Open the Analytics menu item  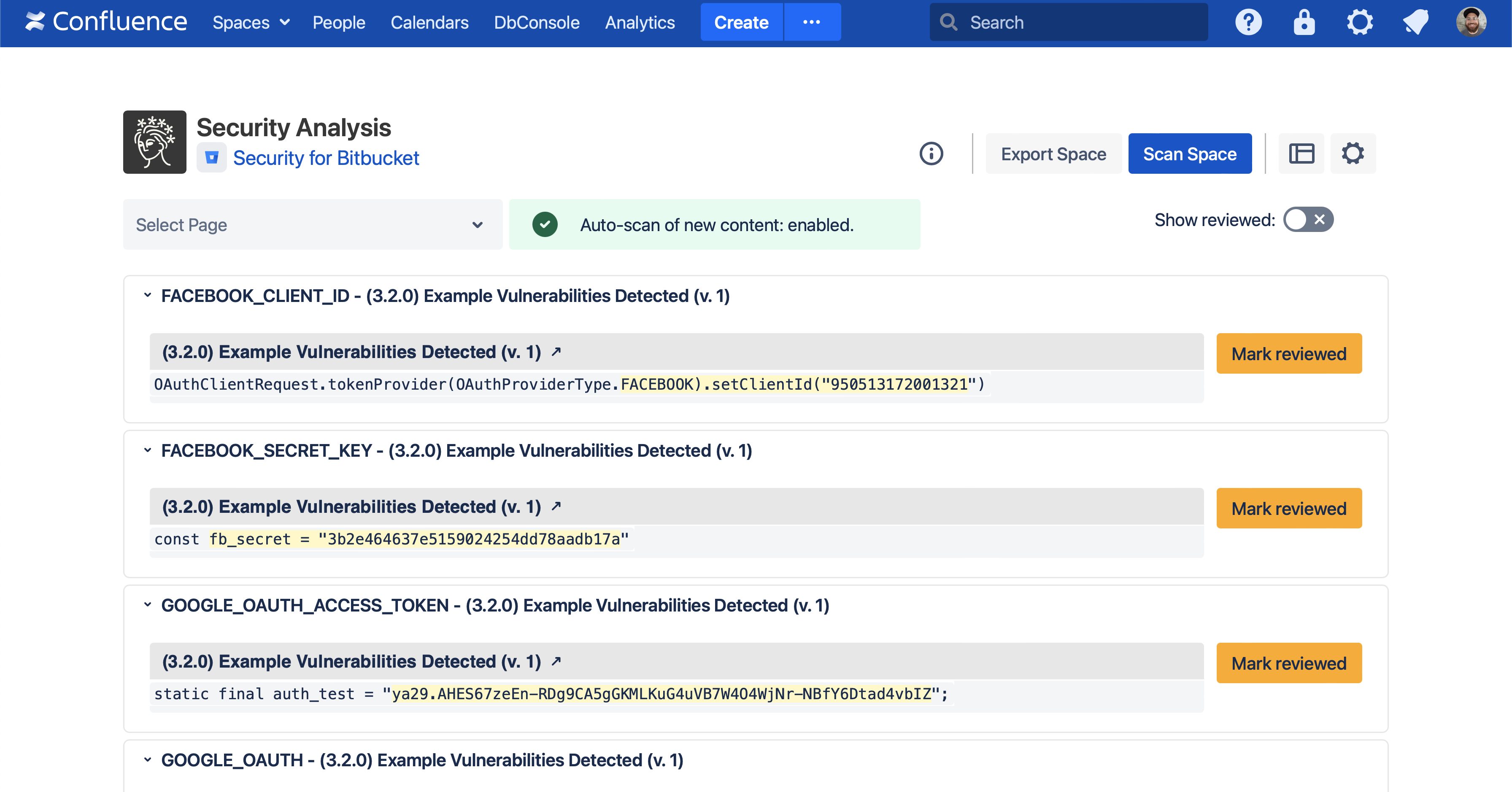coord(640,22)
